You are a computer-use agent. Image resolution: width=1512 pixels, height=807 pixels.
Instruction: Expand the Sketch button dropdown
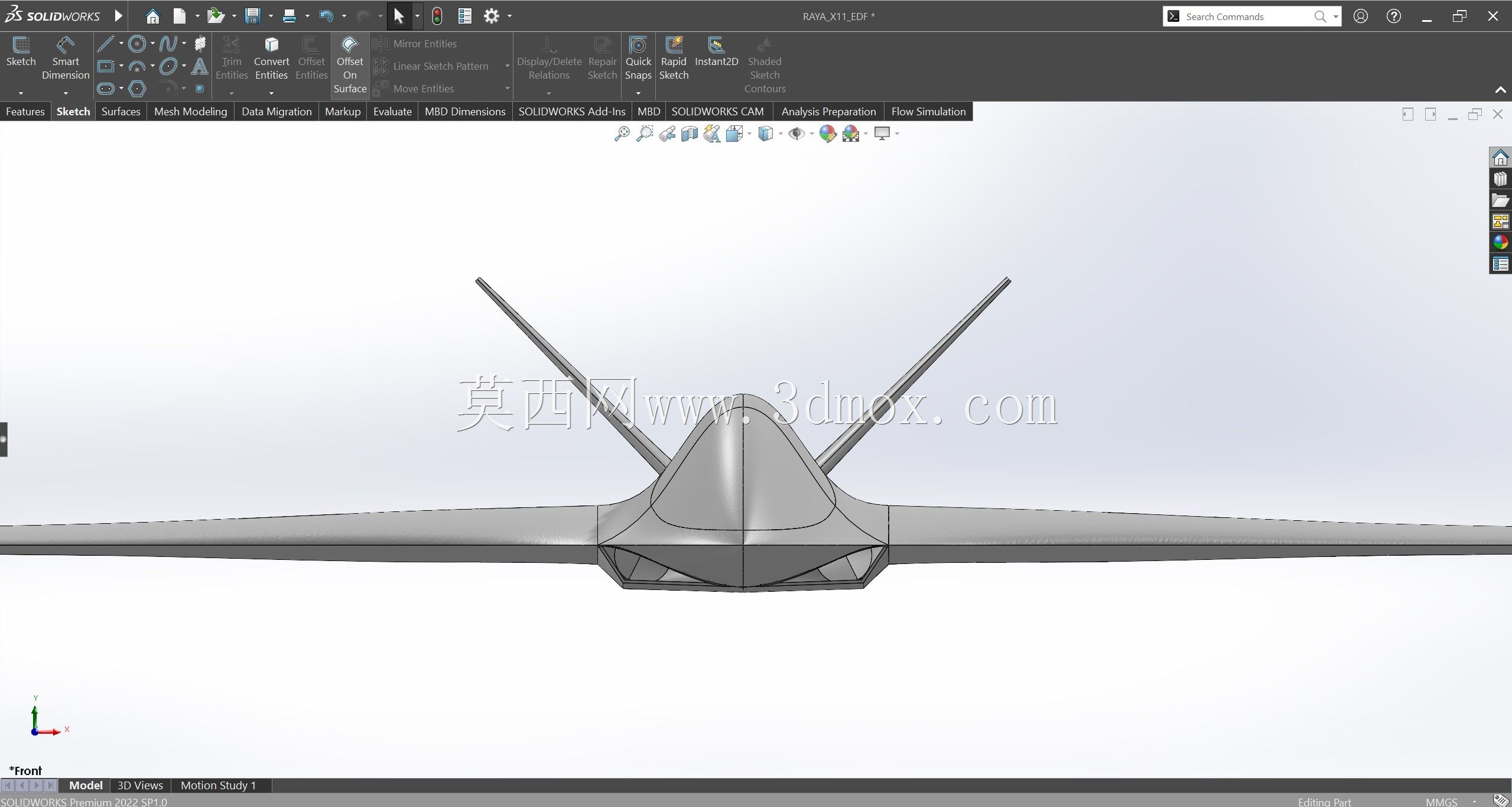[x=21, y=93]
